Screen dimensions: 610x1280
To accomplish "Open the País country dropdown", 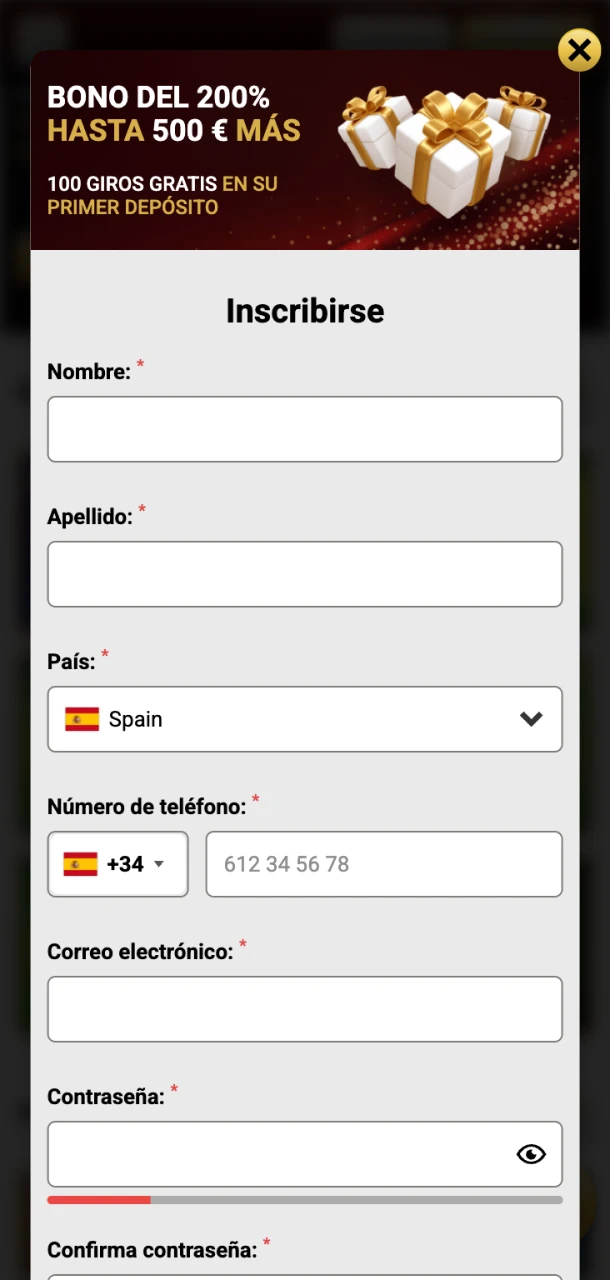I will (x=305, y=719).
